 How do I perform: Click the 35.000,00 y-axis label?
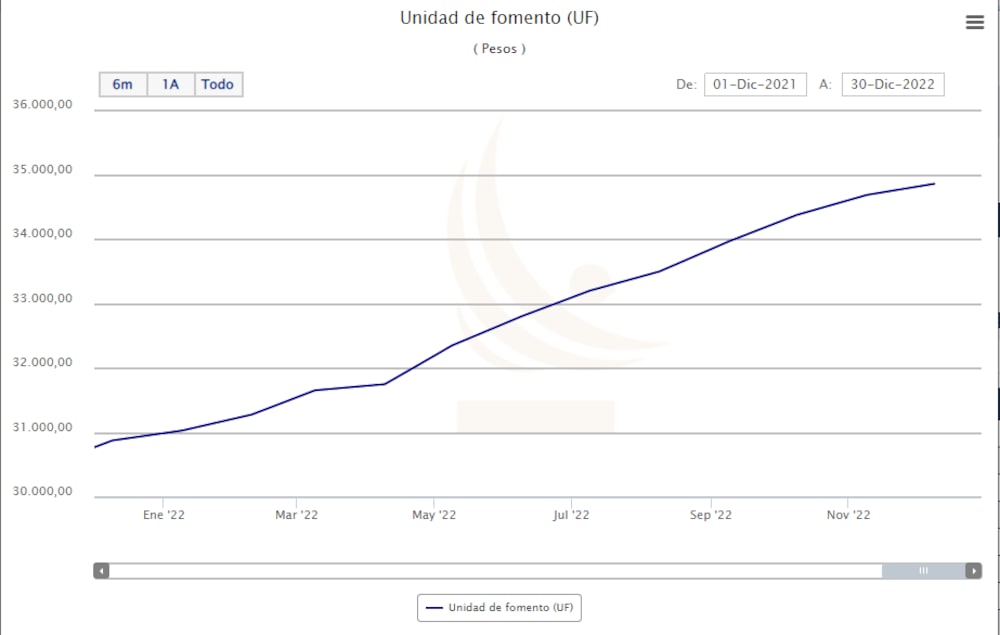click(x=42, y=170)
